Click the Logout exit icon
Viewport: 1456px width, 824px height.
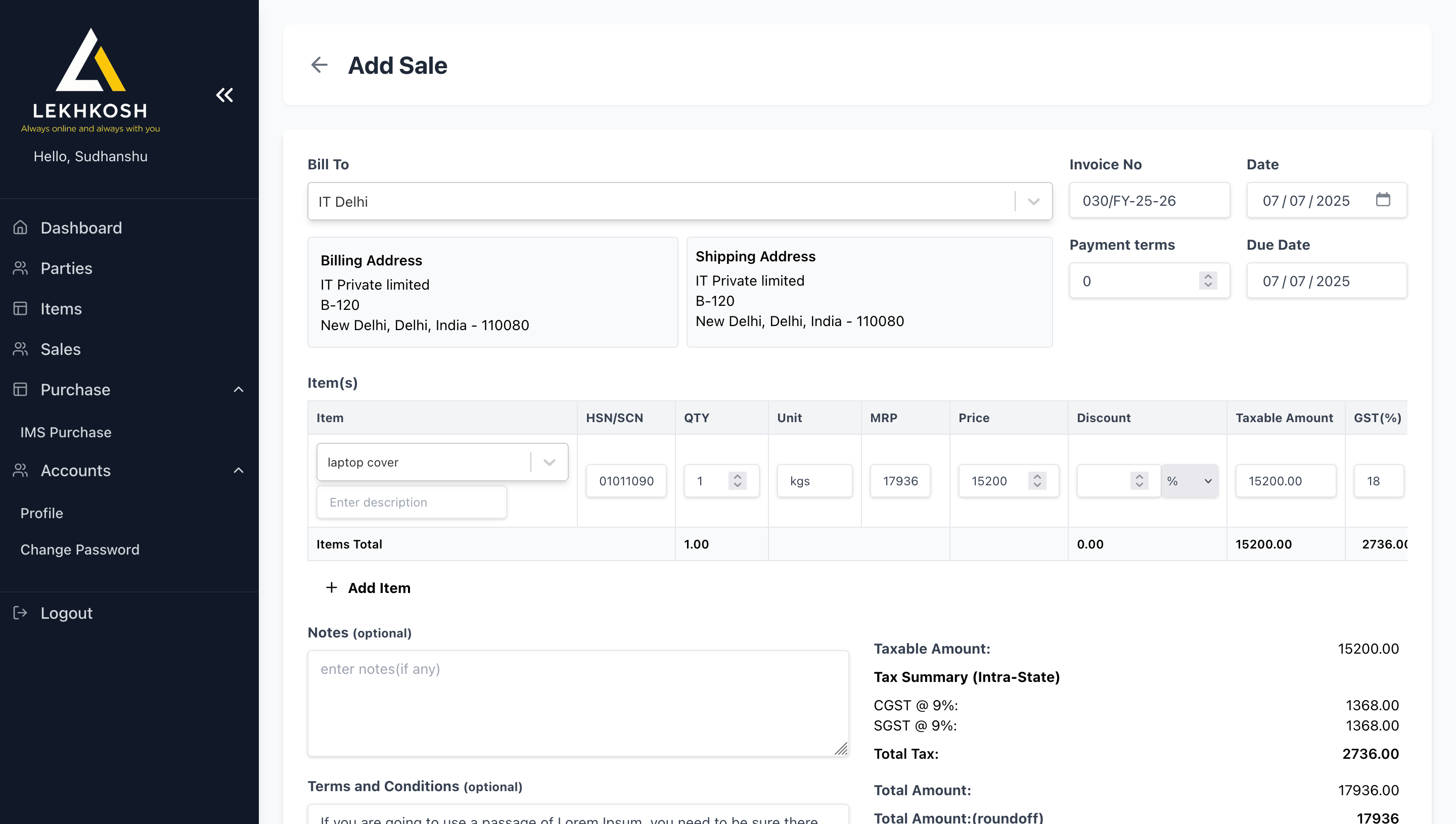coord(20,613)
